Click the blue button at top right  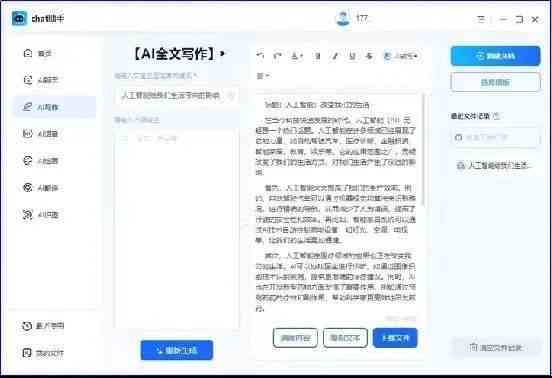tap(495, 56)
